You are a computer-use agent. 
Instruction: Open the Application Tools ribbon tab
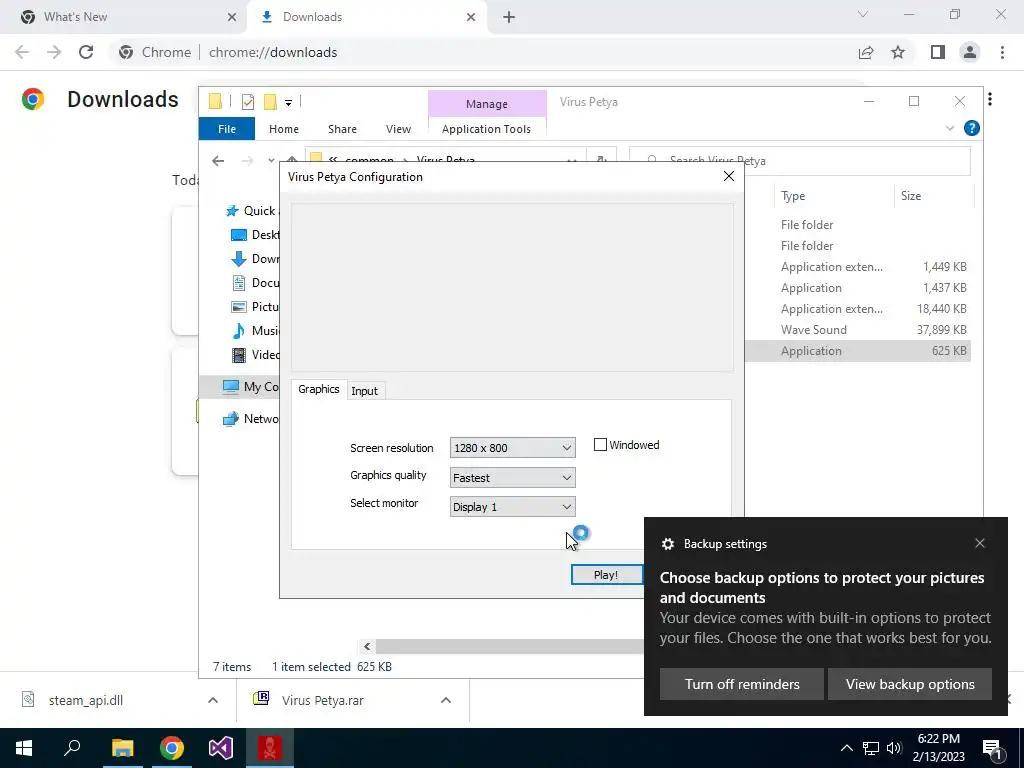(487, 129)
